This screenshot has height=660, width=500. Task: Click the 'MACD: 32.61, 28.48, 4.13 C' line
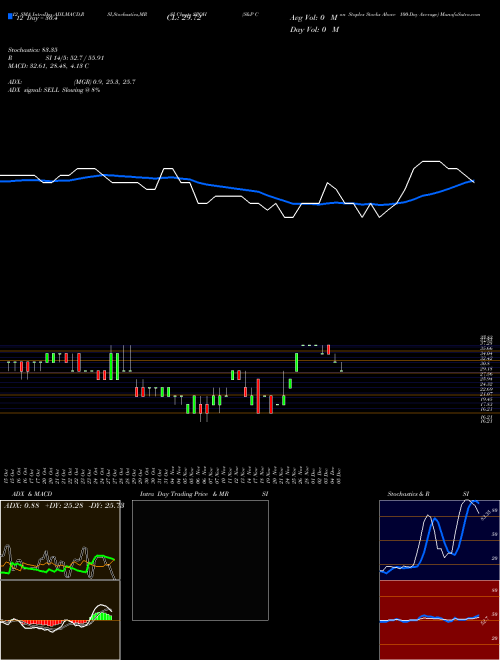point(48,66)
